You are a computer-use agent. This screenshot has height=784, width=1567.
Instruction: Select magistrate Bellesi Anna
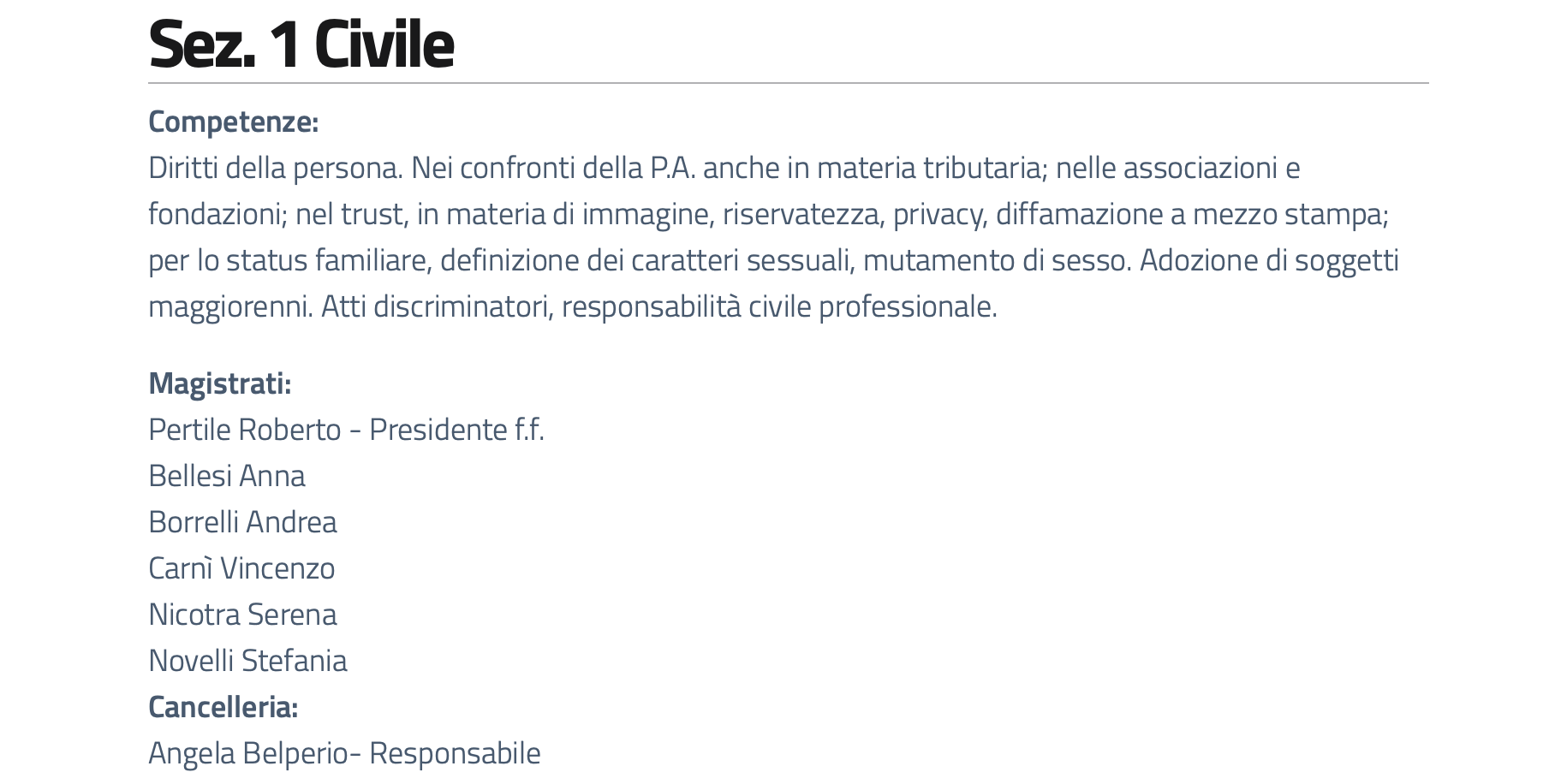pyautogui.click(x=226, y=476)
